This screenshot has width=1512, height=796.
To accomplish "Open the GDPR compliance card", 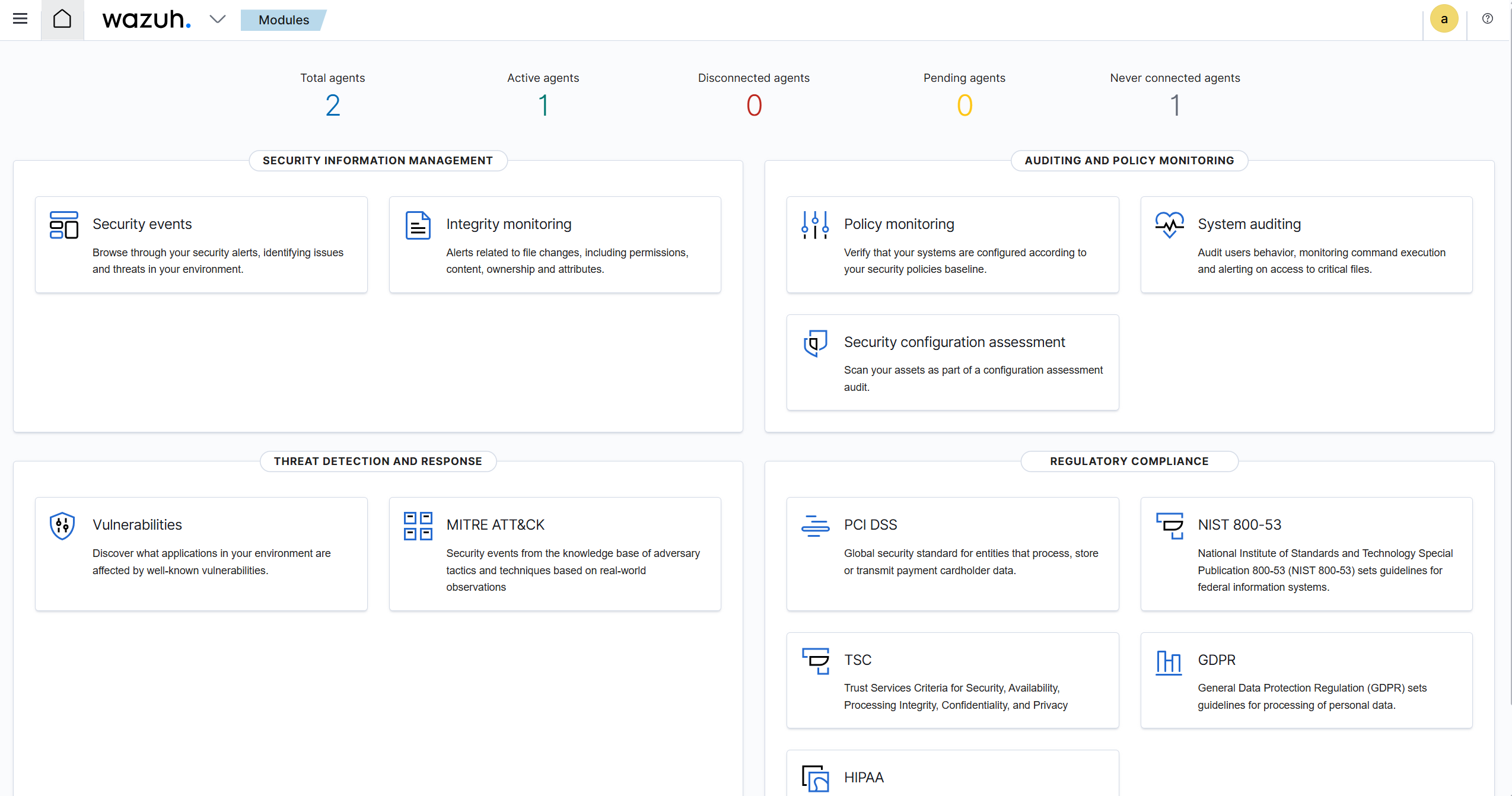I will click(x=1216, y=660).
